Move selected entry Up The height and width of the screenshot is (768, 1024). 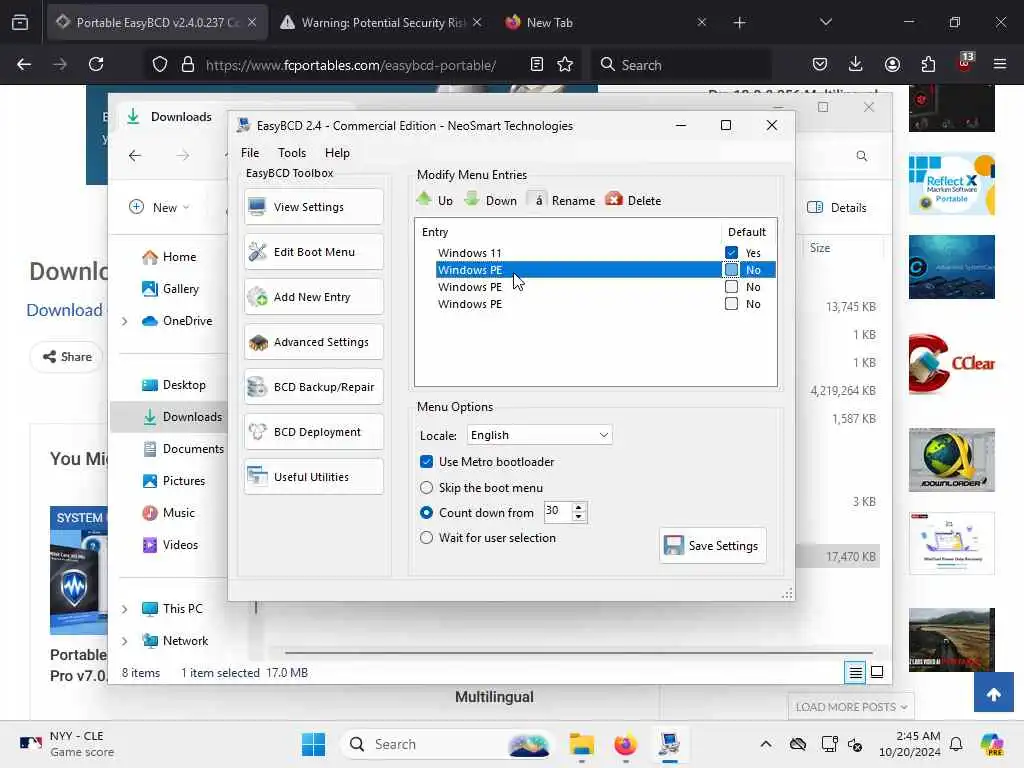pyautogui.click(x=435, y=200)
